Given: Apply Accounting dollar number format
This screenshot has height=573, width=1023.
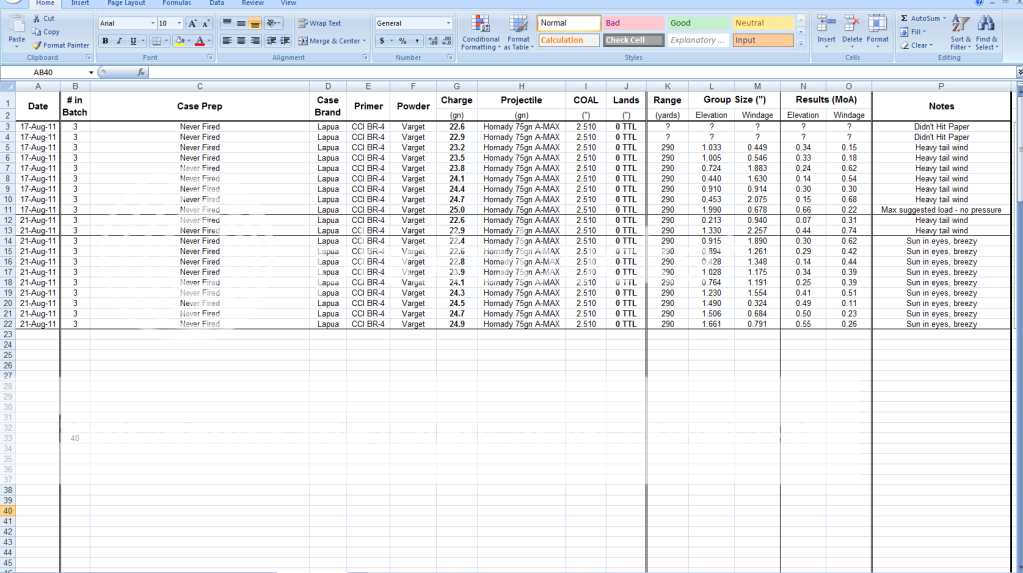Looking at the screenshot, I should pos(382,41).
